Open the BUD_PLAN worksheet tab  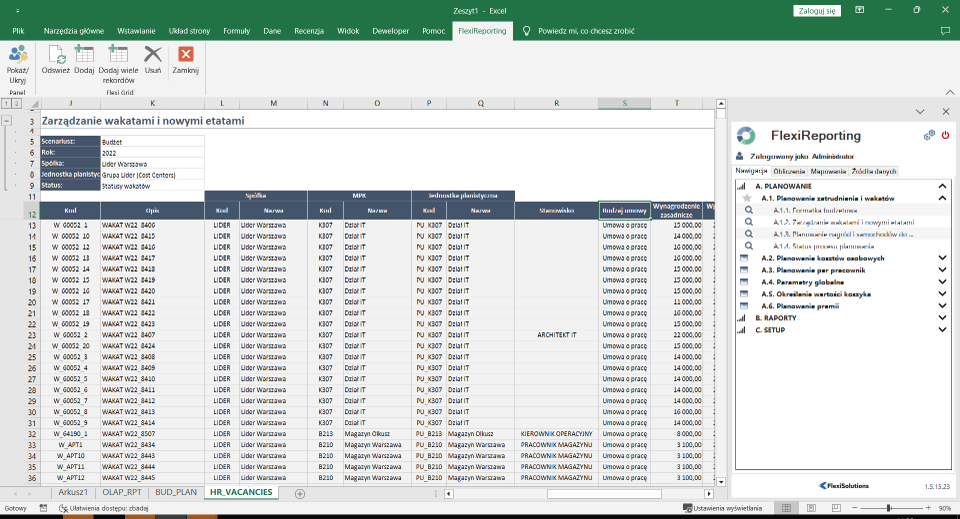click(x=175, y=493)
